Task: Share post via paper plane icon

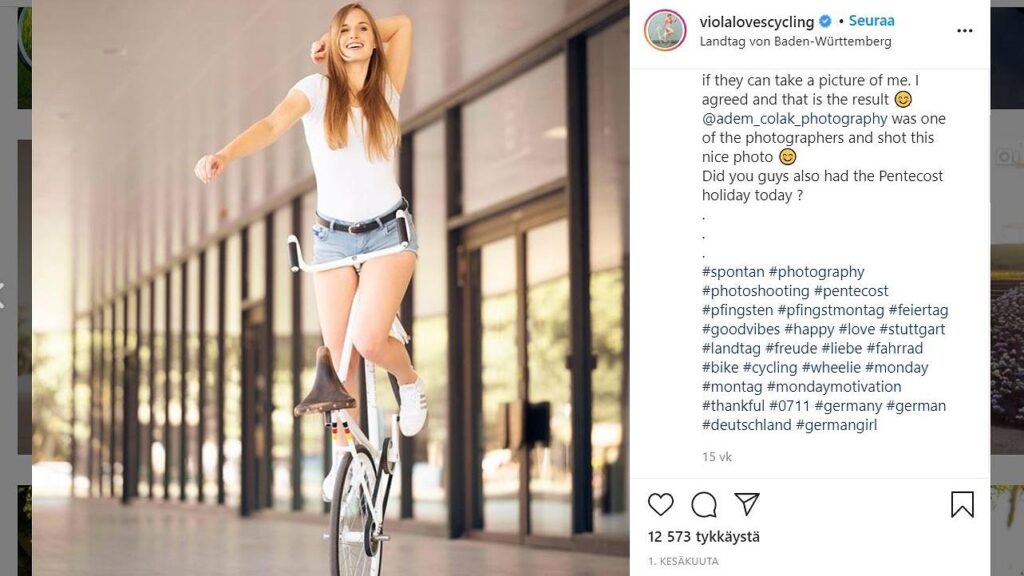Action: point(746,504)
